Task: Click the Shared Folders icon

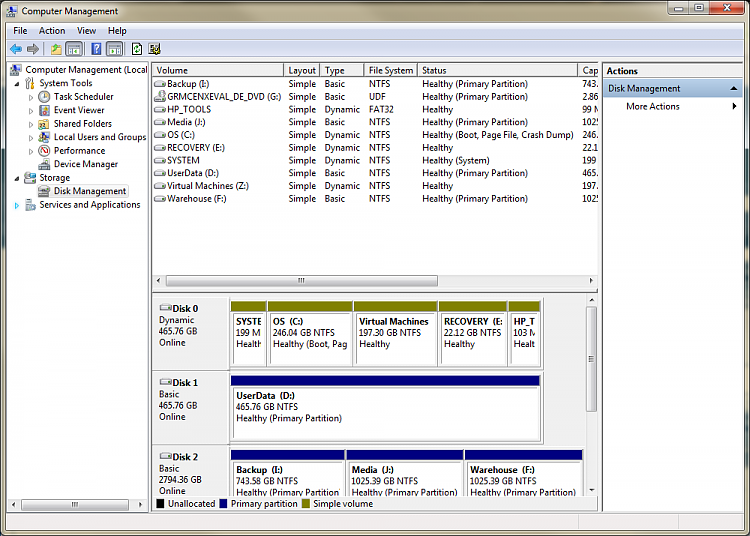Action: coord(44,124)
